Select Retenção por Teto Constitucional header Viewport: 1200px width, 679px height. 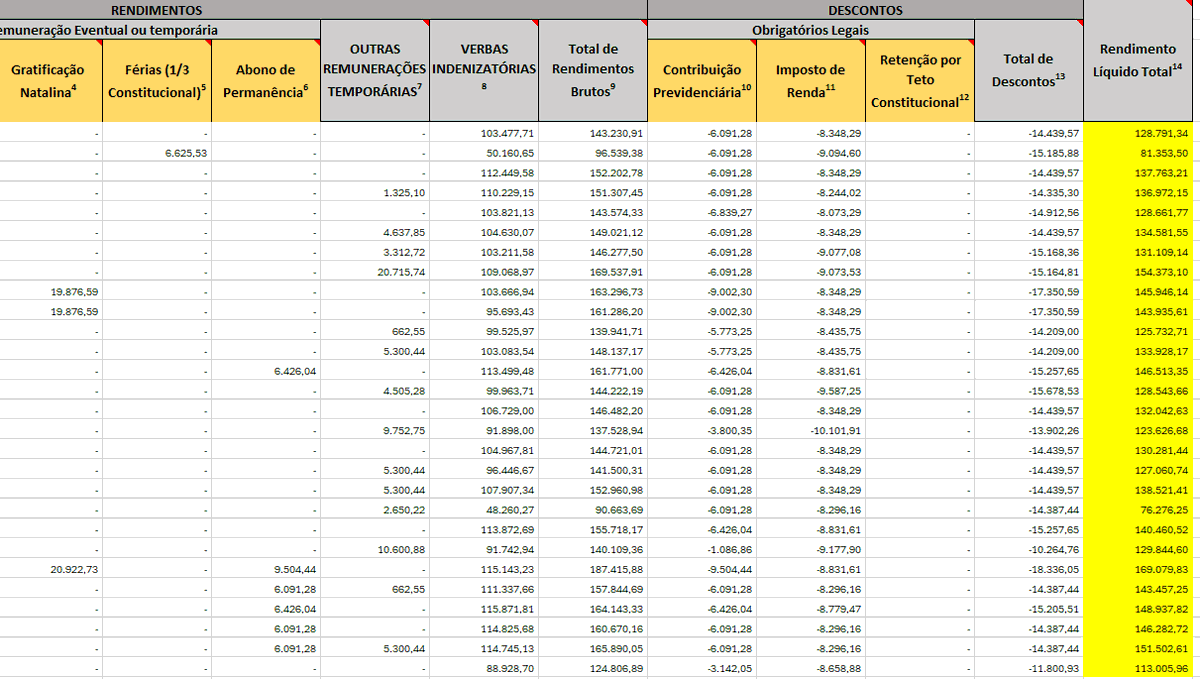click(x=920, y=81)
